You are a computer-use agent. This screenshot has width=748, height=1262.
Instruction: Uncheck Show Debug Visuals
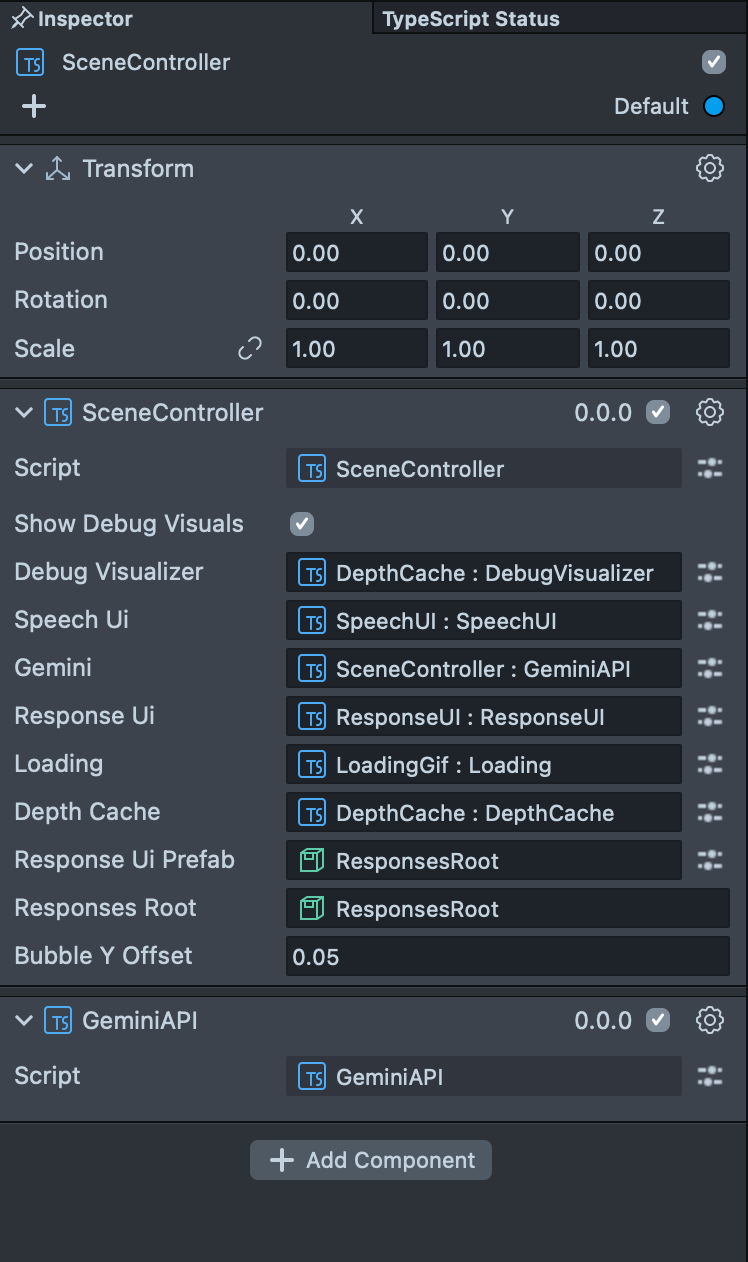pyautogui.click(x=301, y=524)
